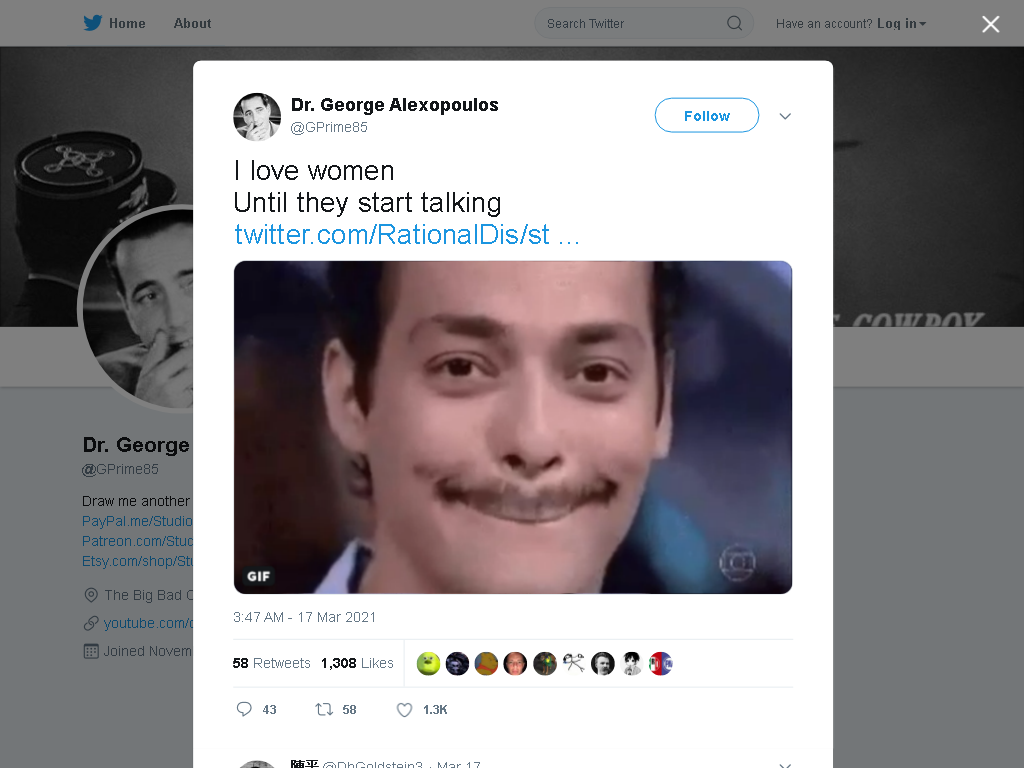
Task: Open the seventh liker avatar, grayscale man
Action: pos(603,664)
